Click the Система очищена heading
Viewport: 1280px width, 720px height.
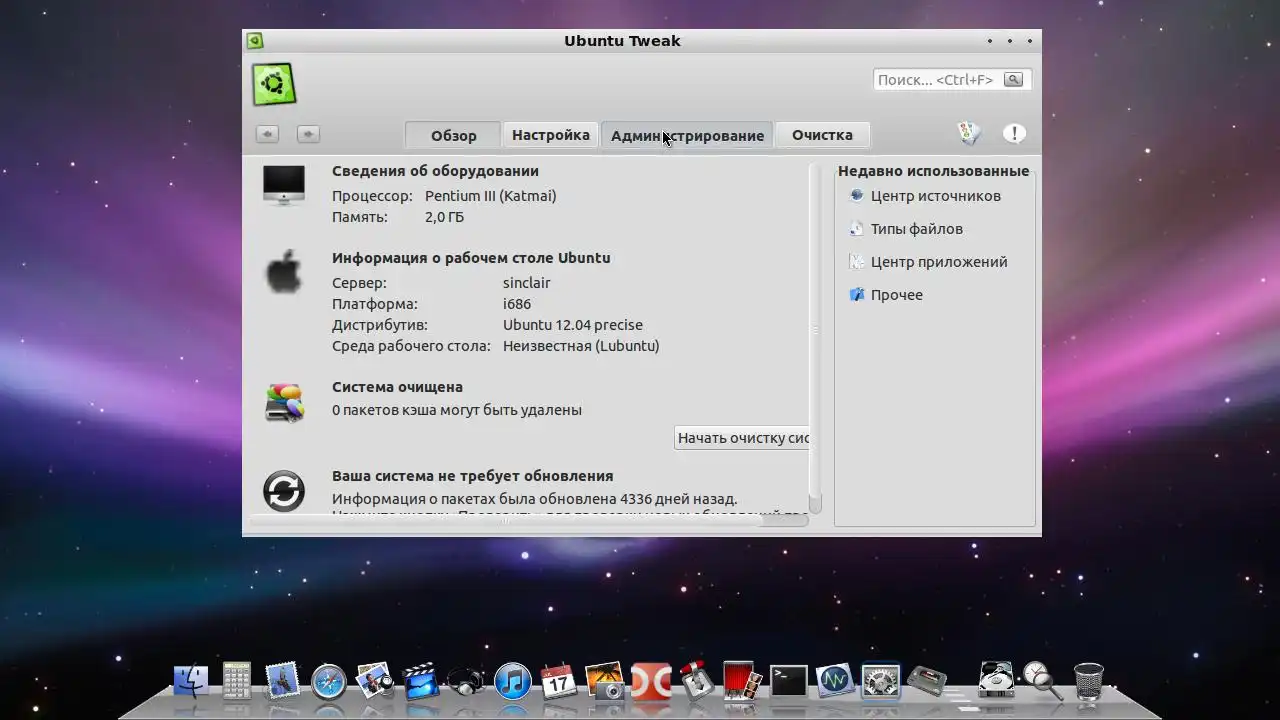click(x=397, y=387)
